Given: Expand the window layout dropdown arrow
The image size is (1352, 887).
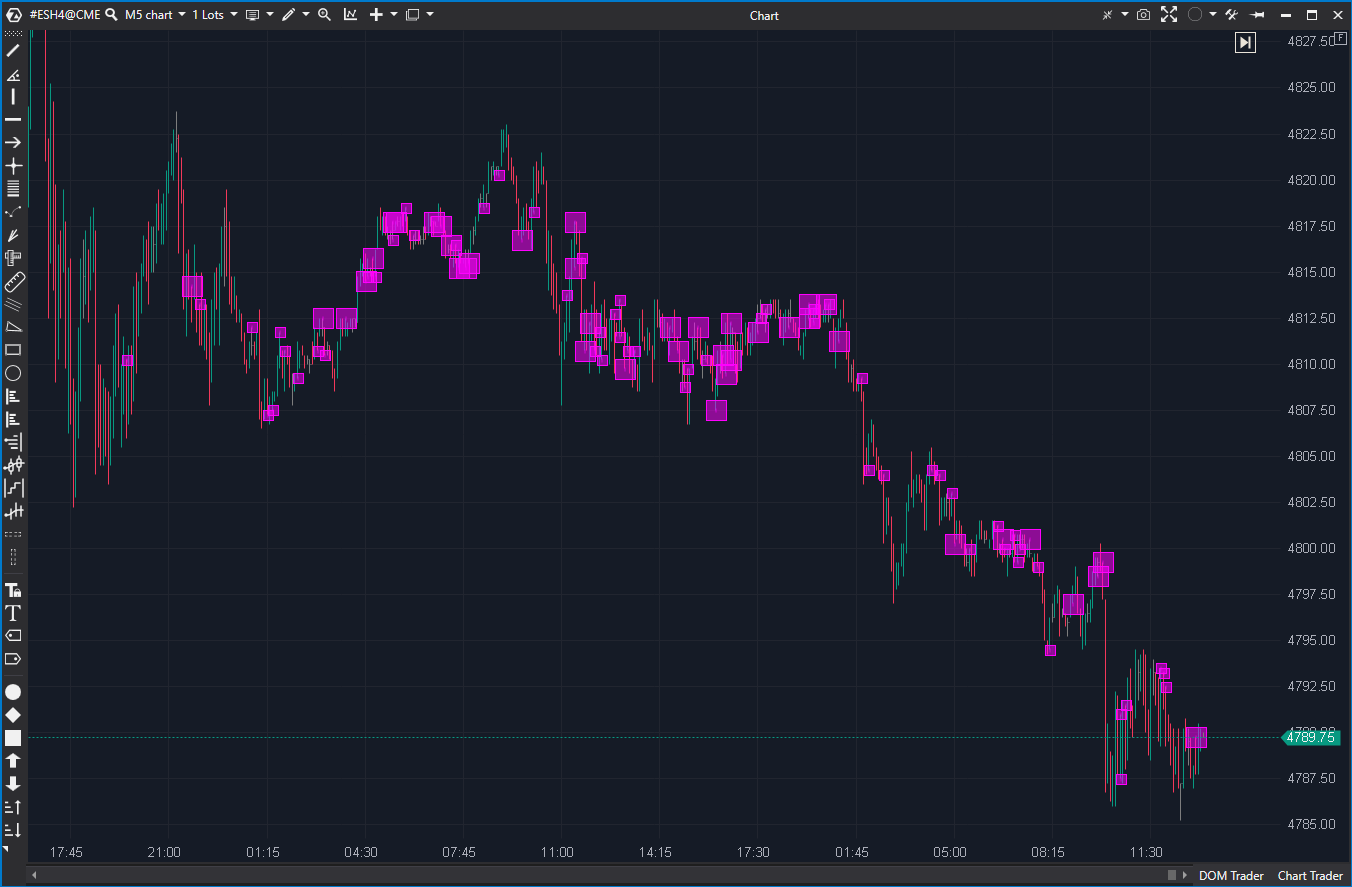Looking at the screenshot, I should (429, 15).
